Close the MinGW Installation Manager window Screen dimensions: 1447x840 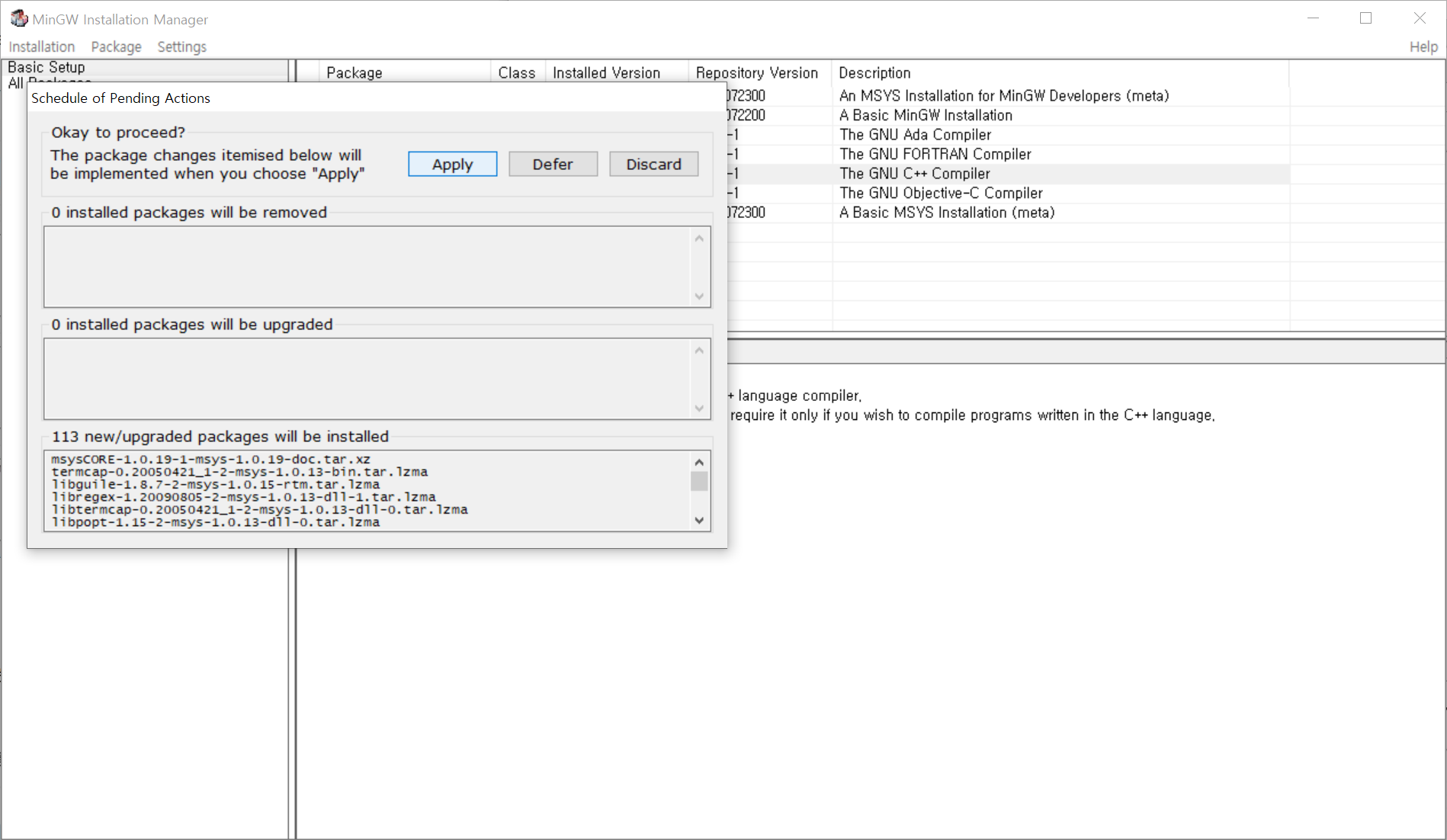pos(1419,18)
